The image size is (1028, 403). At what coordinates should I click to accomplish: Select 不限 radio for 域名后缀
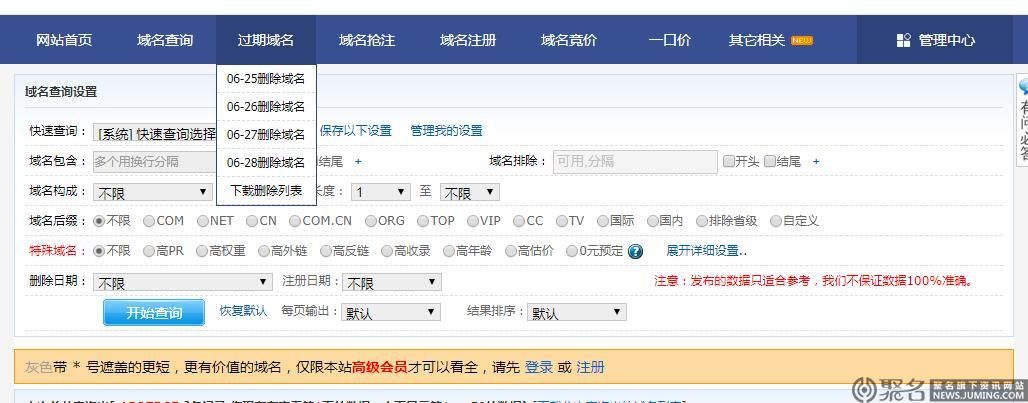pyautogui.click(x=99, y=221)
